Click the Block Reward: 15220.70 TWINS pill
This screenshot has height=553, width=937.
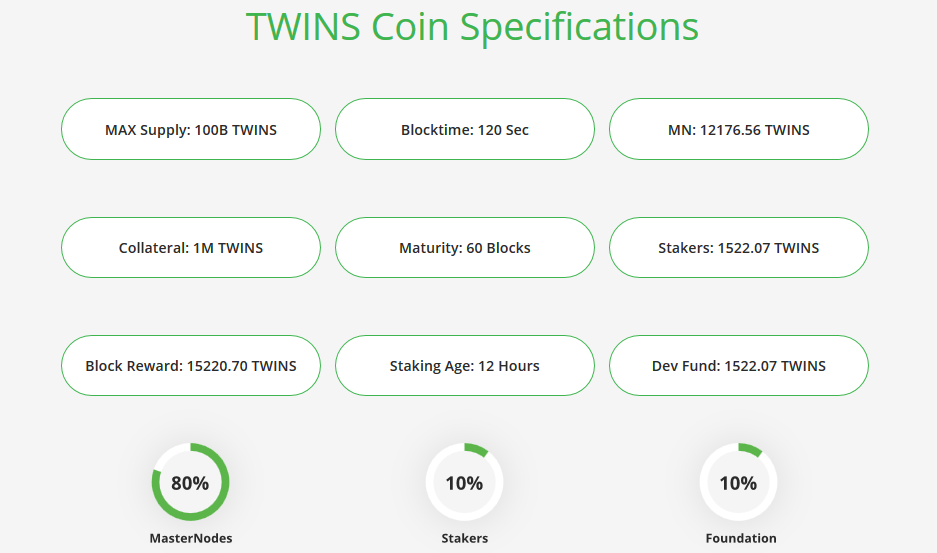coord(191,365)
